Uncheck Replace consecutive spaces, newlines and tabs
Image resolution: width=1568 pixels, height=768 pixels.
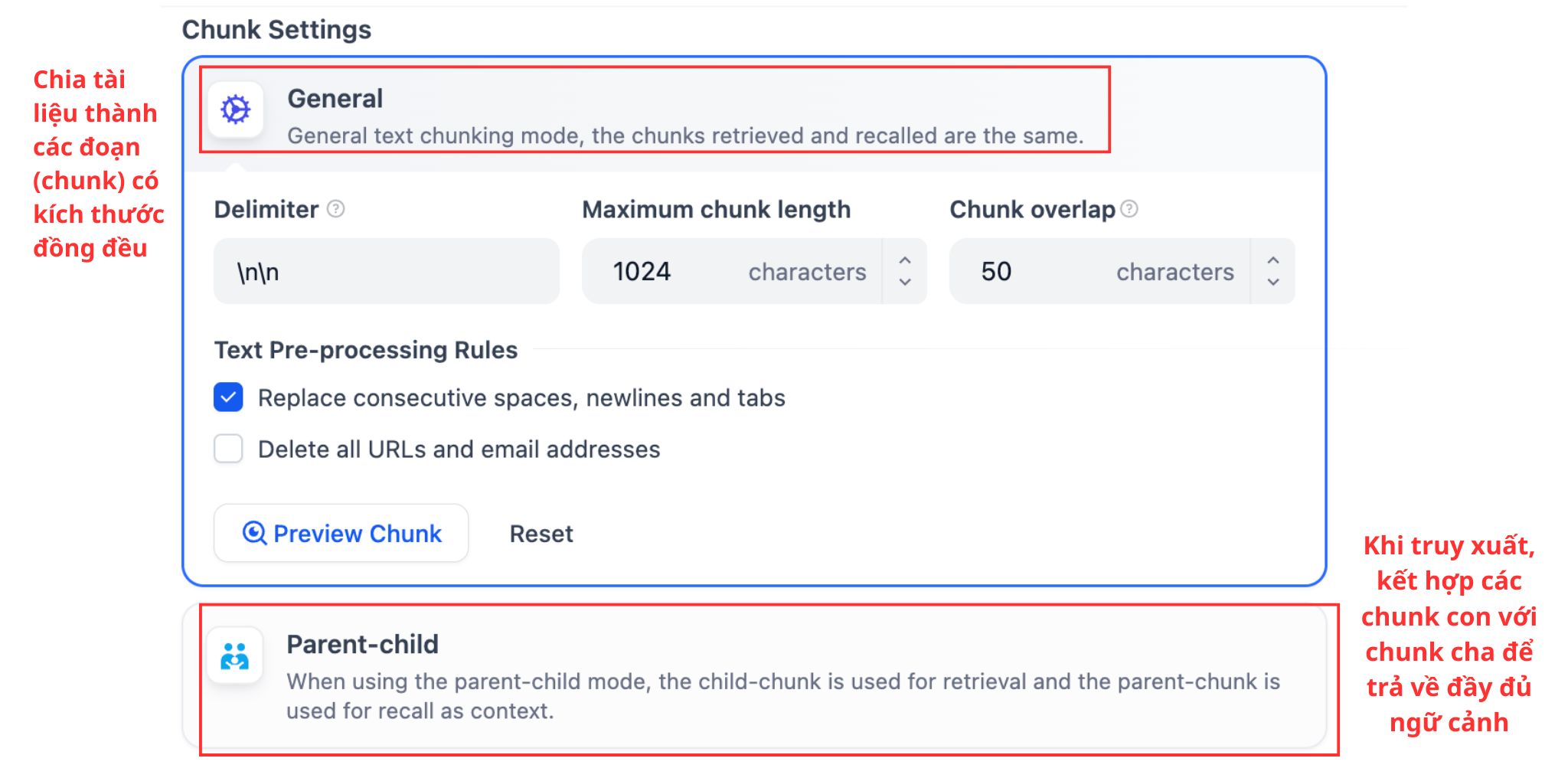(x=227, y=397)
